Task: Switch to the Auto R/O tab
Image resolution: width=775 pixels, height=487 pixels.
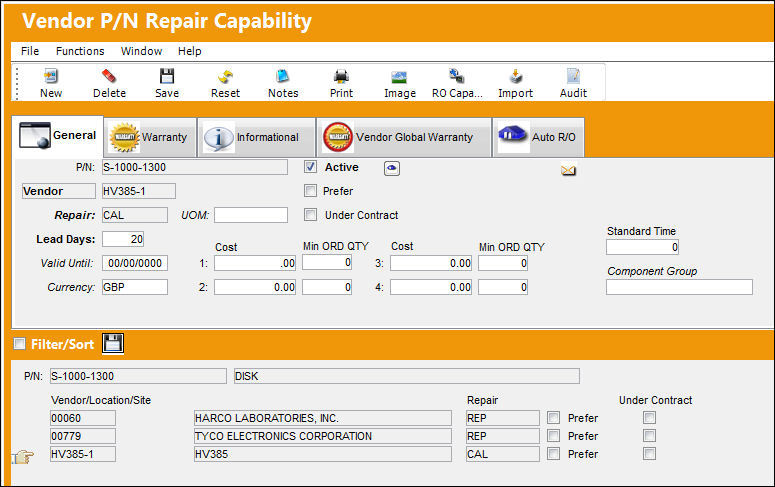Action: [538, 137]
